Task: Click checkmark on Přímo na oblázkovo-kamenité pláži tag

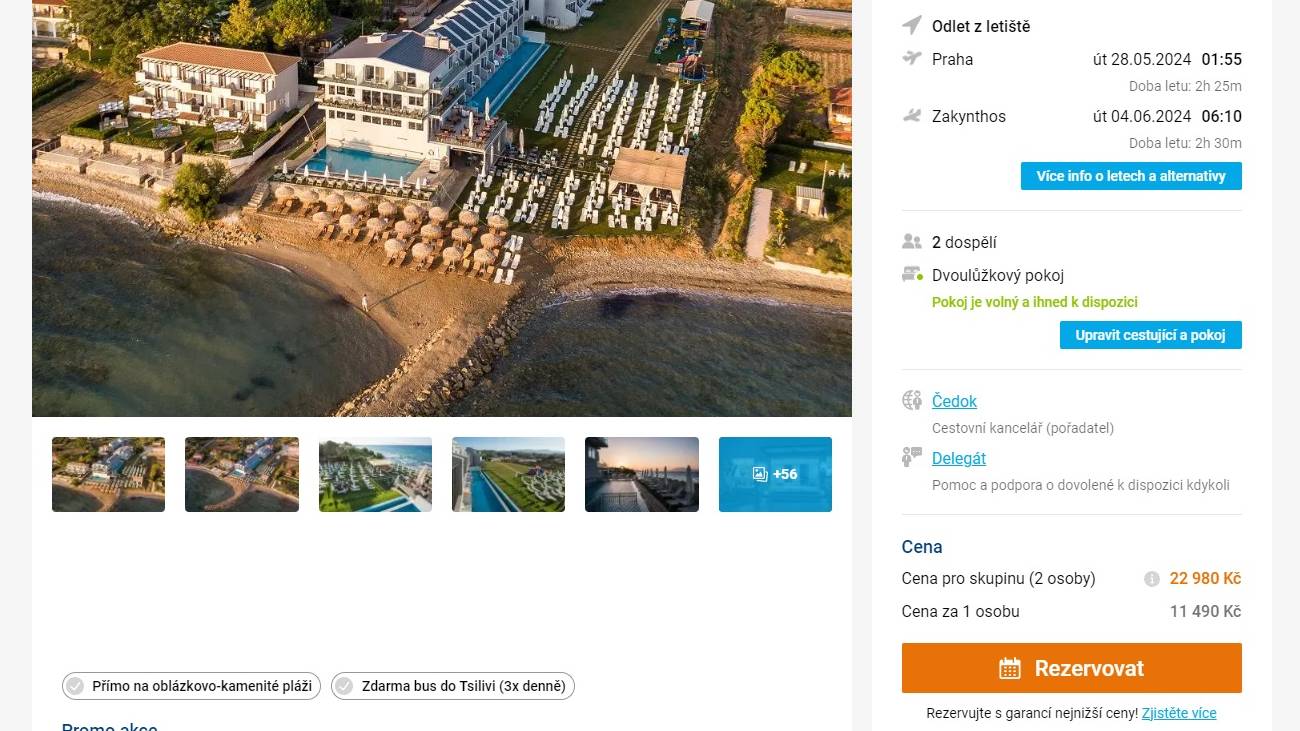Action: pos(75,686)
